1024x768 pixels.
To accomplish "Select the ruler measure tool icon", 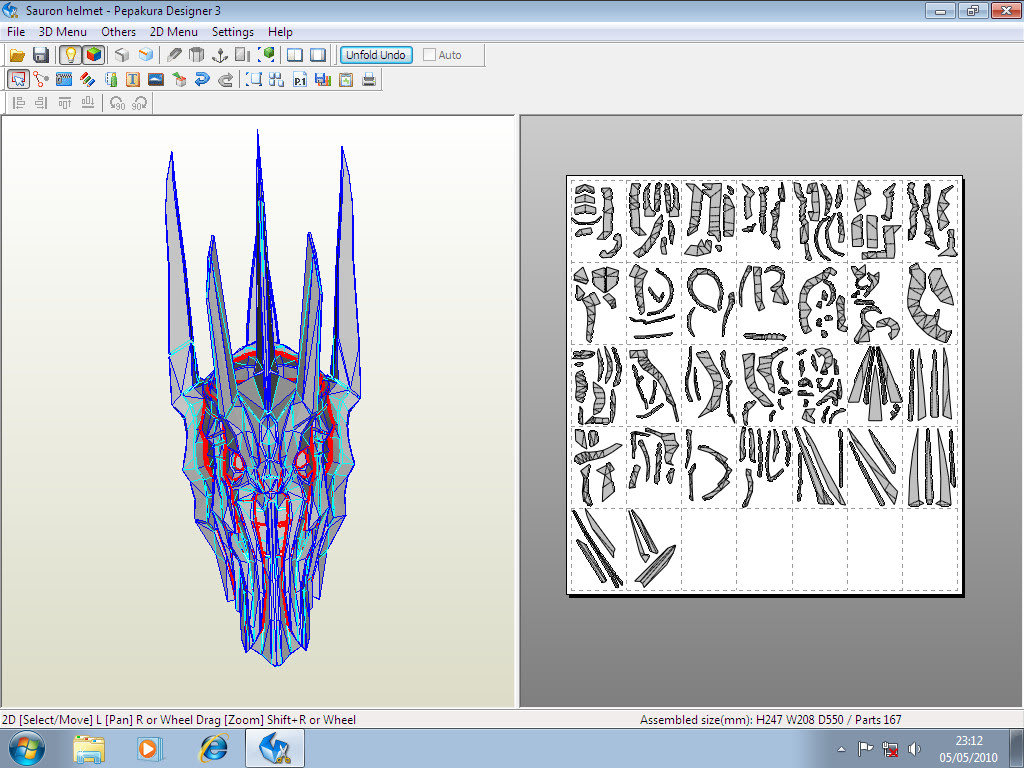I will tap(110, 80).
